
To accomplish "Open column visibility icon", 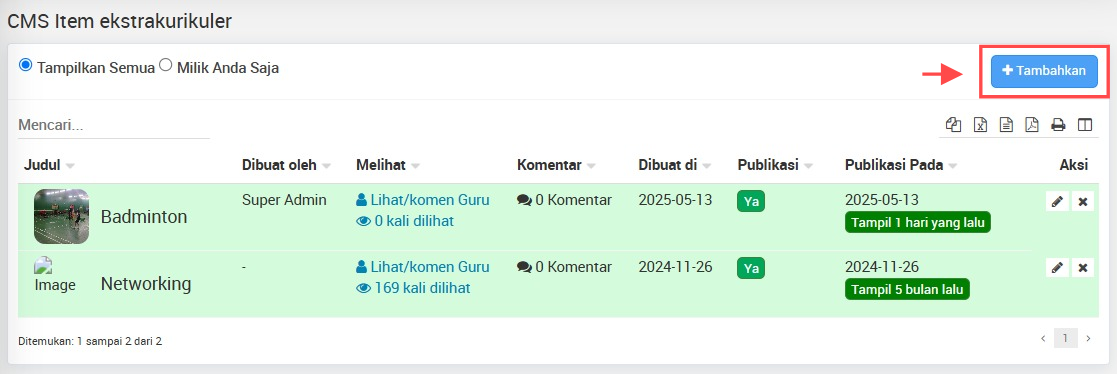I will pos(1084,125).
